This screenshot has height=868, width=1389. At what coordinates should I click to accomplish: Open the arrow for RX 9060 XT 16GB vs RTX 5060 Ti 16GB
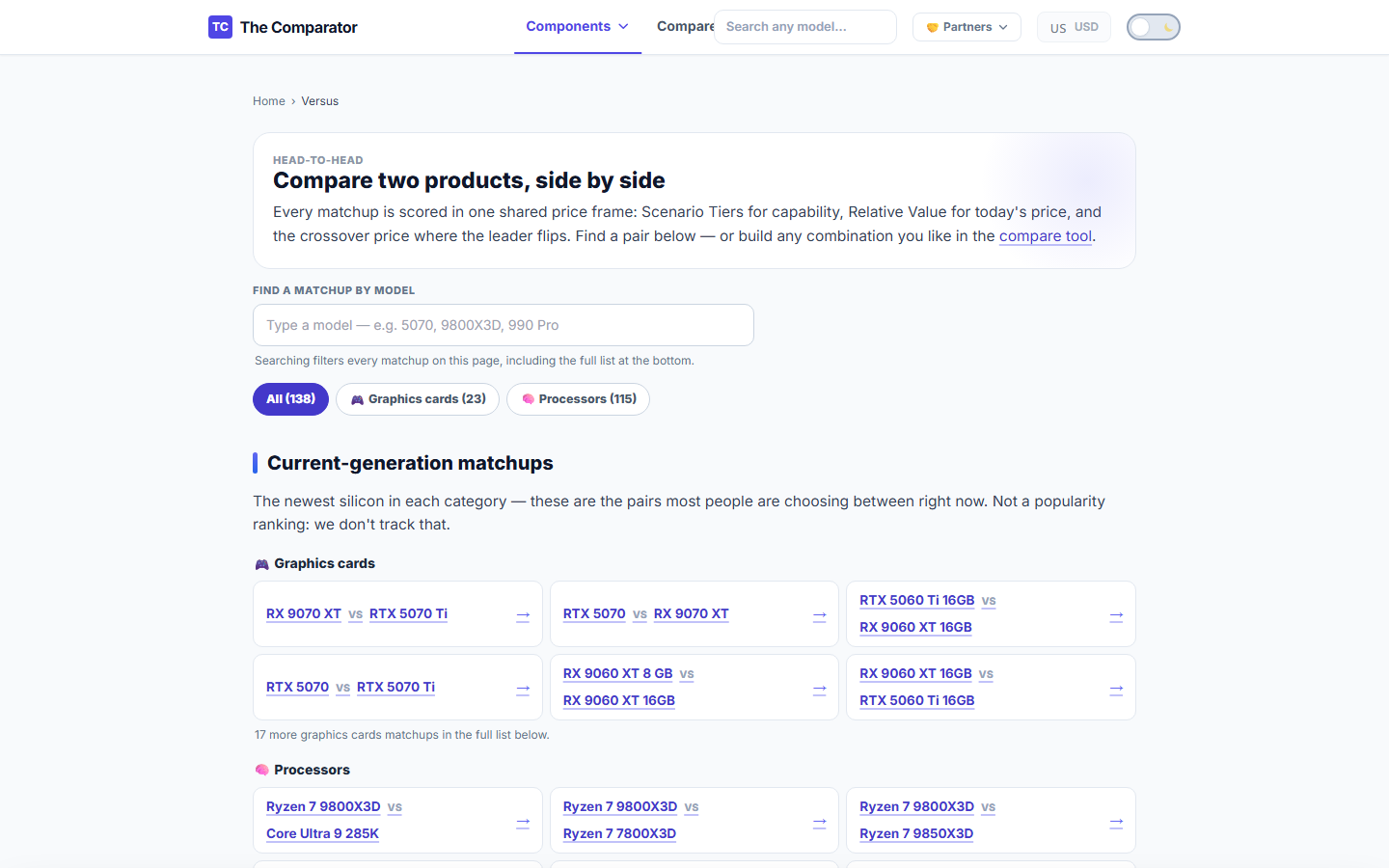[x=1116, y=689]
